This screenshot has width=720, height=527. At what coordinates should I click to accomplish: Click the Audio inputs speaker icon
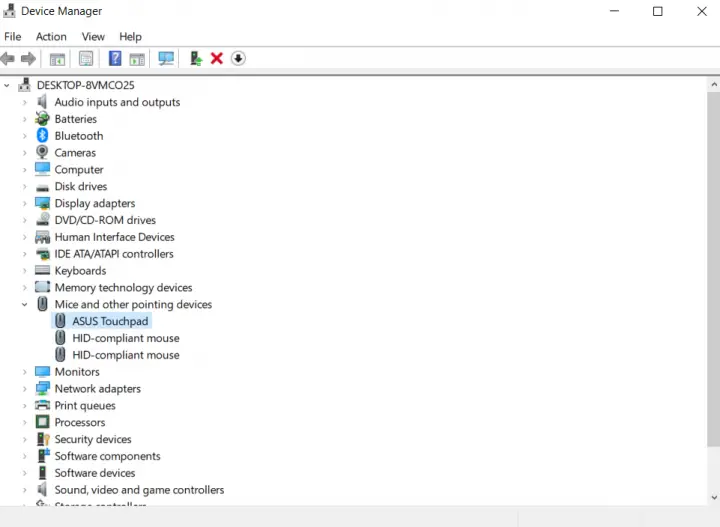(x=42, y=101)
